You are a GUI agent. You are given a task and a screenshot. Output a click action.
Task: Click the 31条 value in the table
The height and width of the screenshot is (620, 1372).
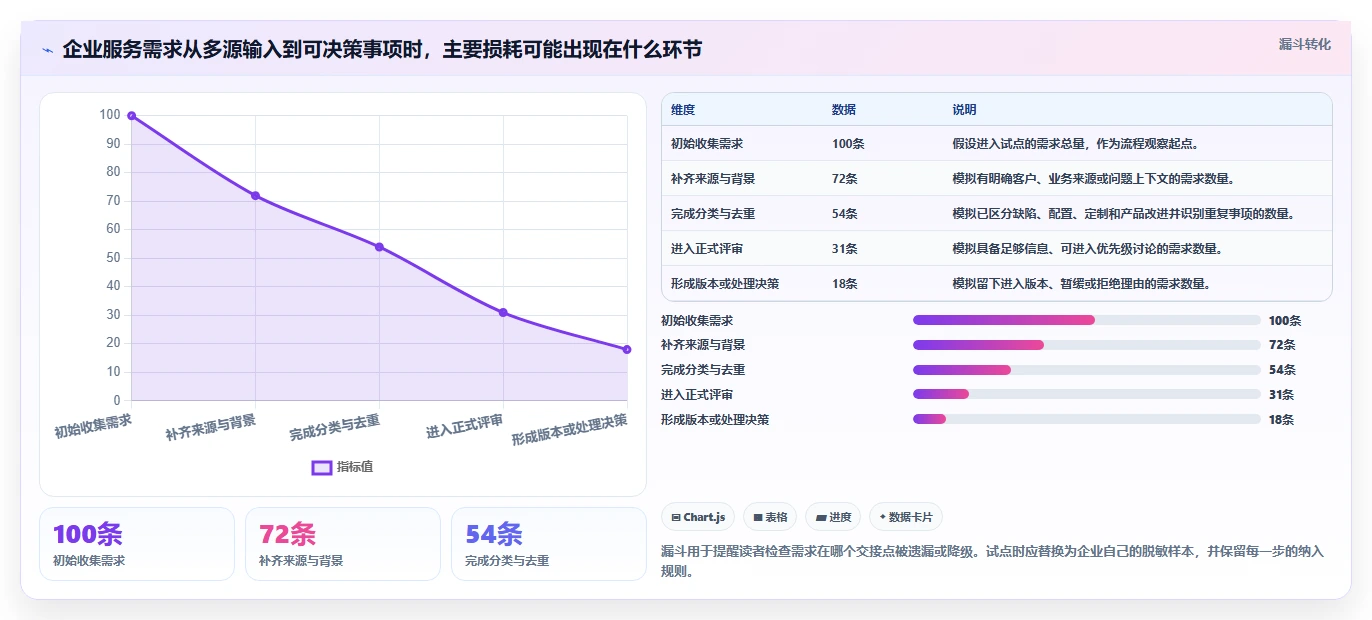click(845, 249)
